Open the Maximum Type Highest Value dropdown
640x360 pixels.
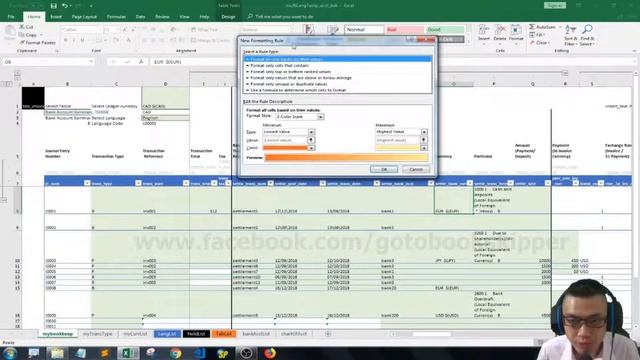click(x=424, y=132)
